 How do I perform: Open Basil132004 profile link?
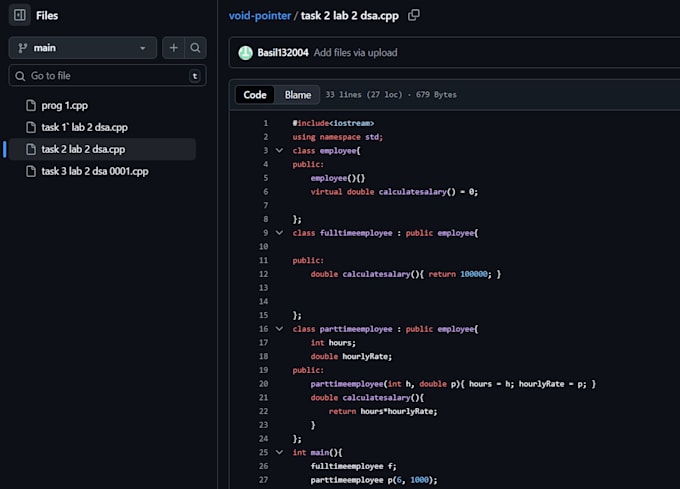coord(283,52)
